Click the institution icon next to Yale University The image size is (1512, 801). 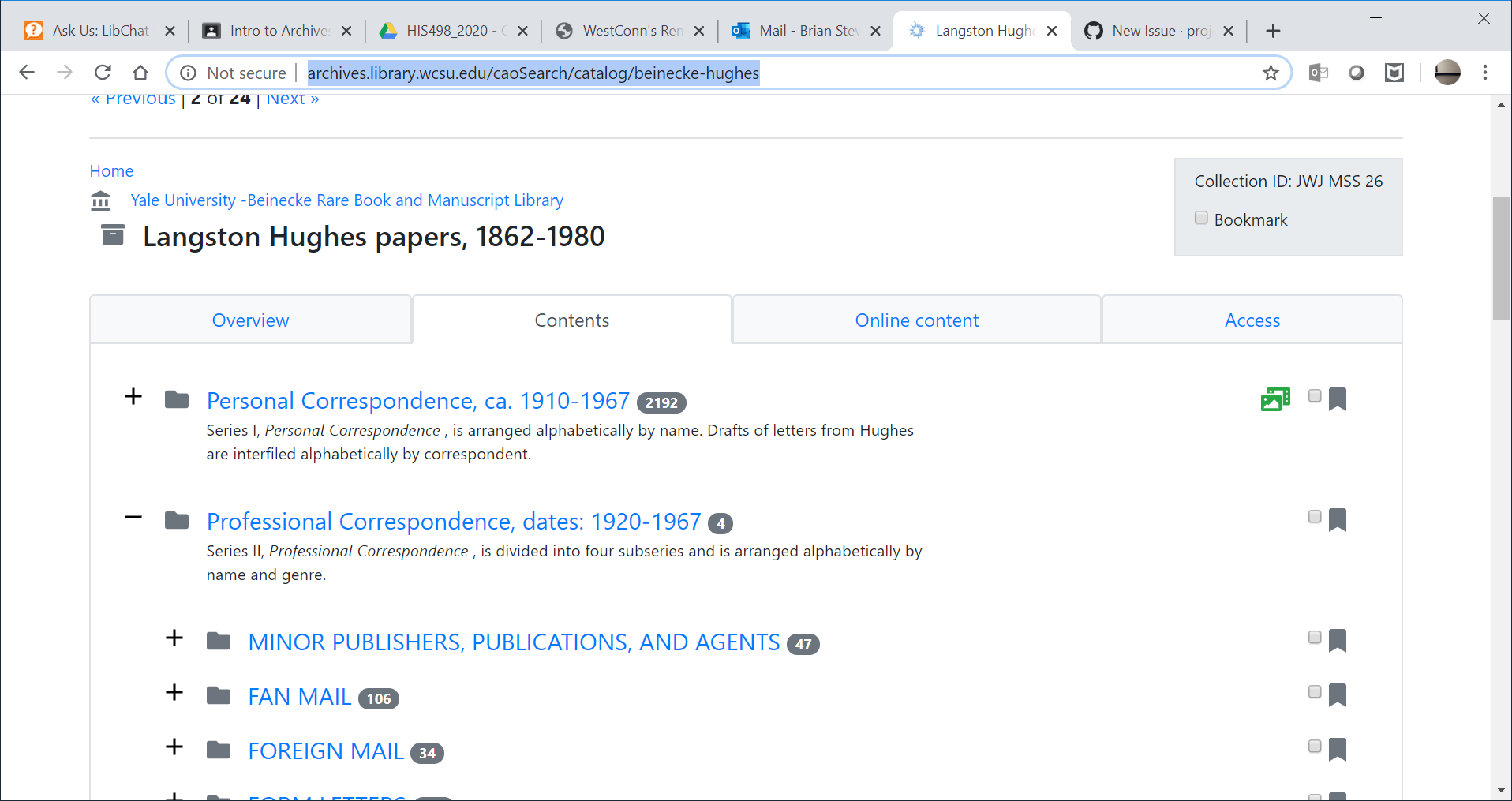pyautogui.click(x=100, y=200)
